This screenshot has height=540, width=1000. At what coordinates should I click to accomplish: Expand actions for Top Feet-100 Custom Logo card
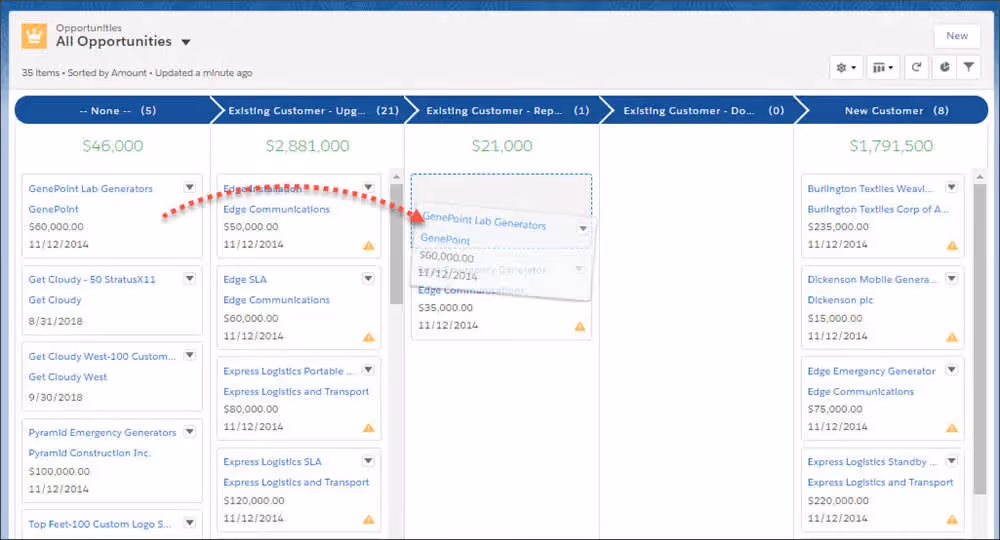(189, 523)
